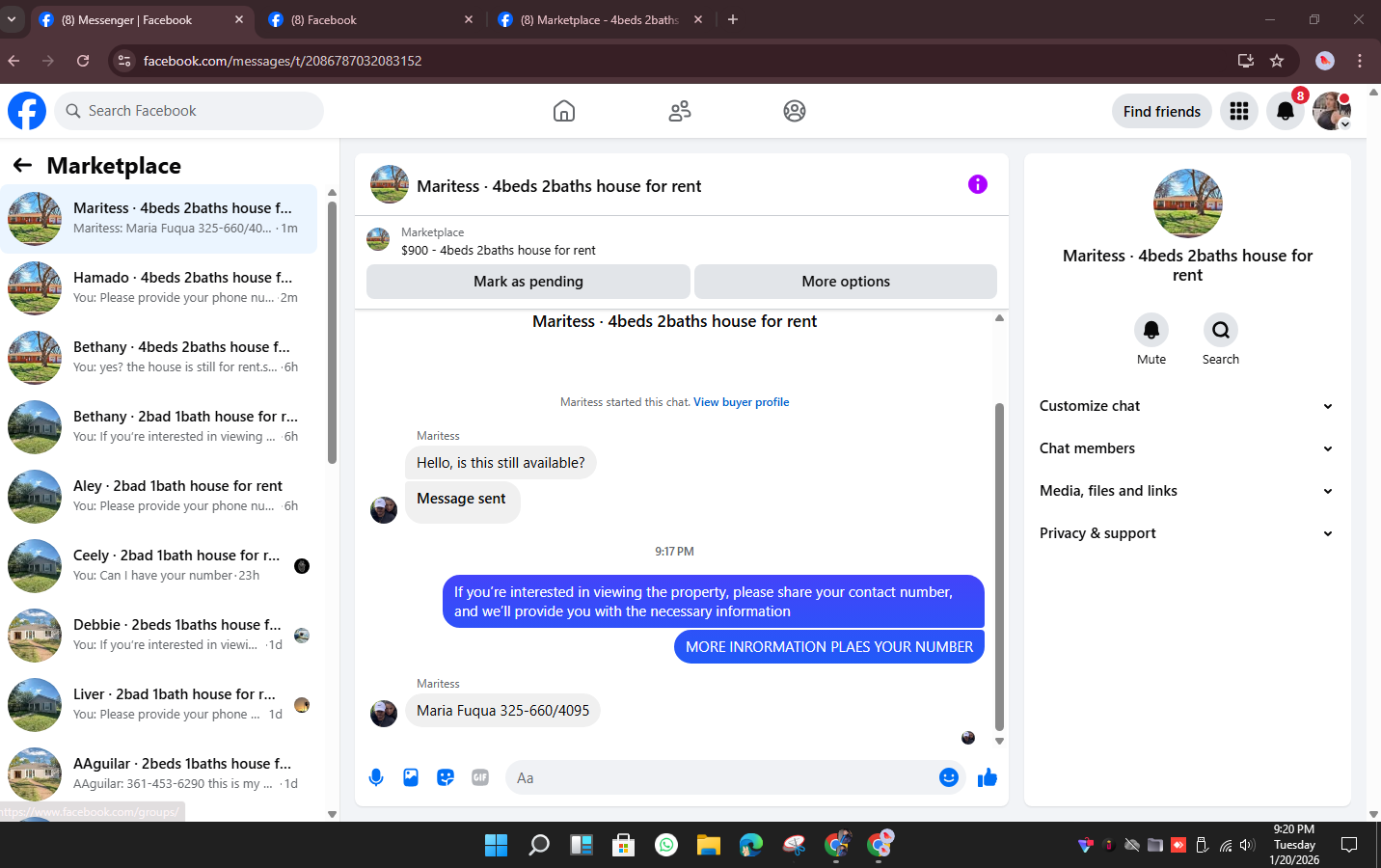Open Bethany 4beds 2baths conversation
1381x868 pixels.
click(x=158, y=357)
